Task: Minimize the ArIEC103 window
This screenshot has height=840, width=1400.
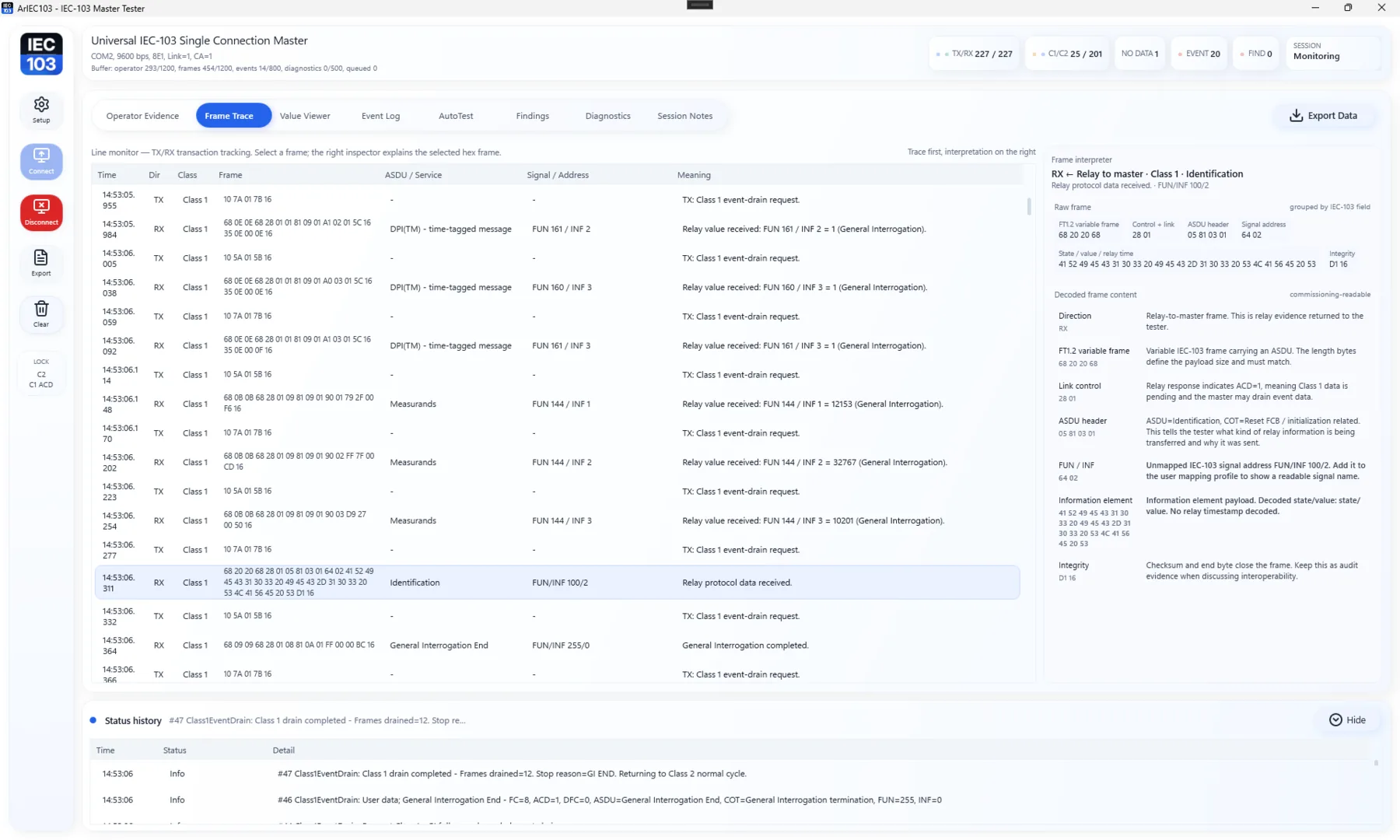Action: 1315,8
